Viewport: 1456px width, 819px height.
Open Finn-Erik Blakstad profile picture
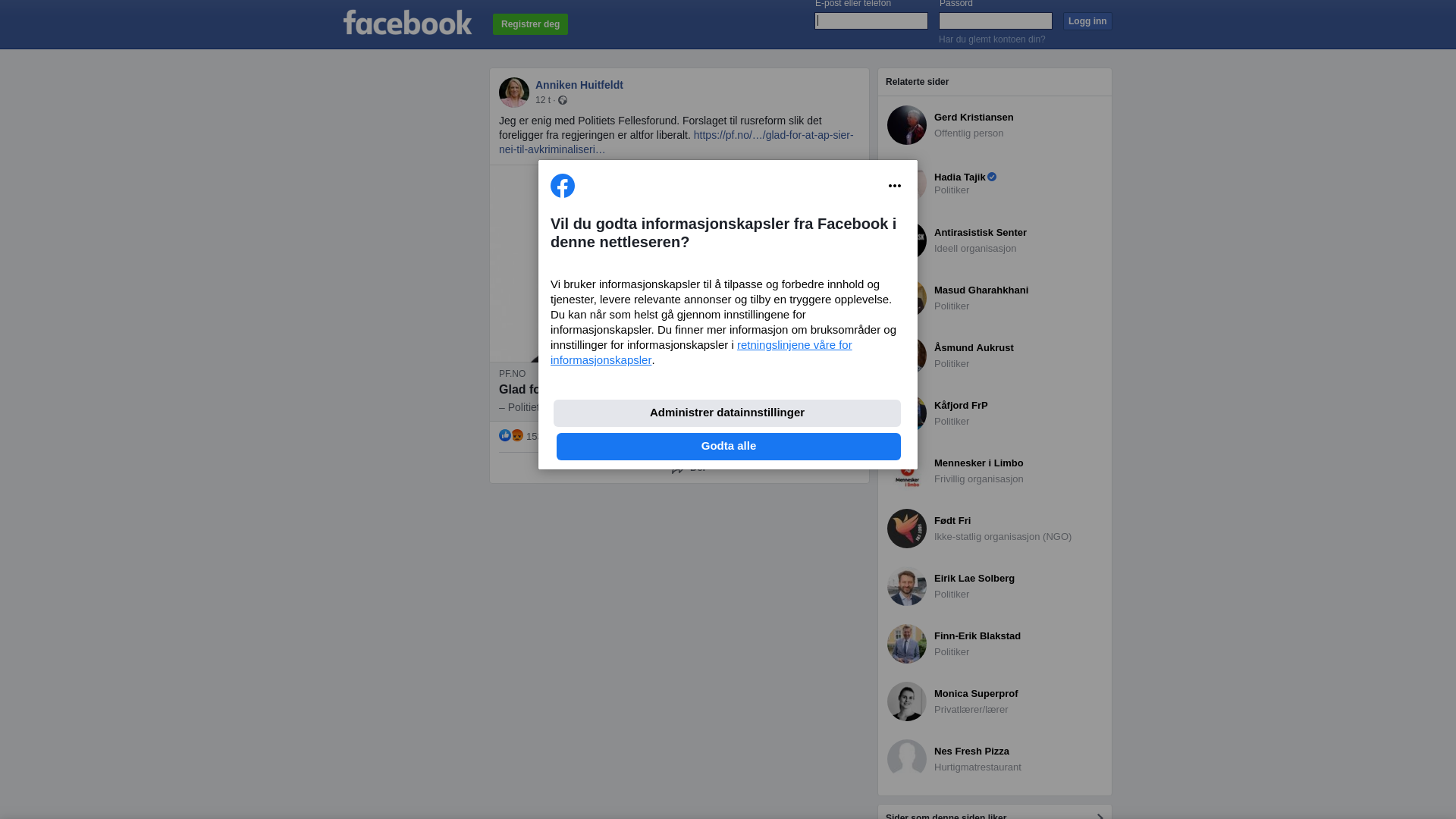907,644
